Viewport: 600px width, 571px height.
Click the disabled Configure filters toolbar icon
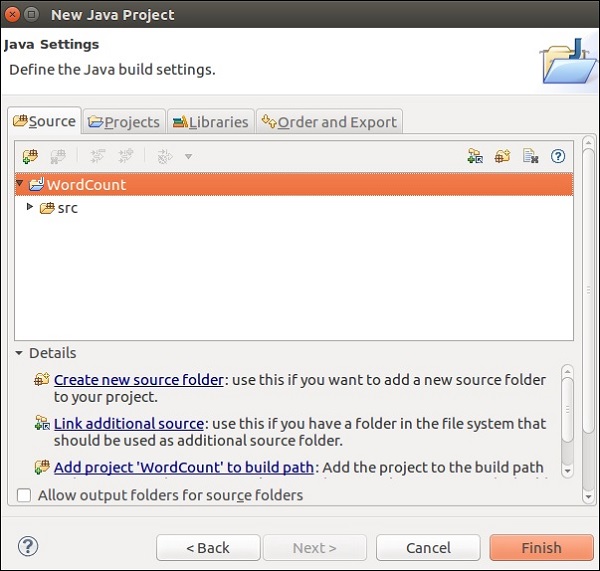pyautogui.click(x=165, y=156)
